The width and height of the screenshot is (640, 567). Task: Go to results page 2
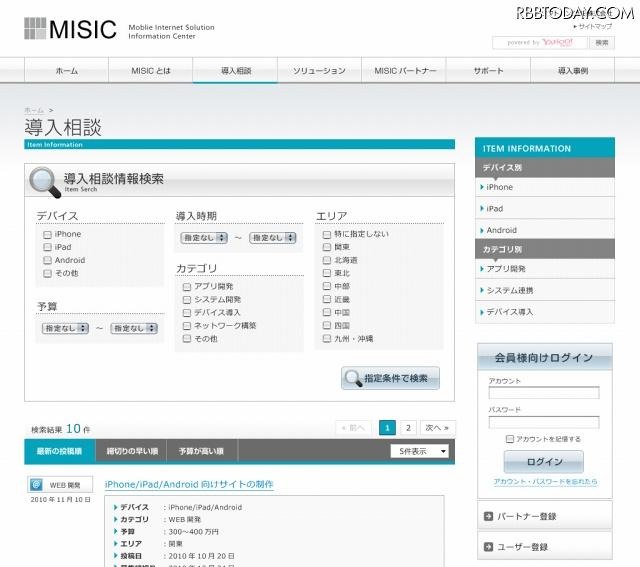click(x=408, y=427)
